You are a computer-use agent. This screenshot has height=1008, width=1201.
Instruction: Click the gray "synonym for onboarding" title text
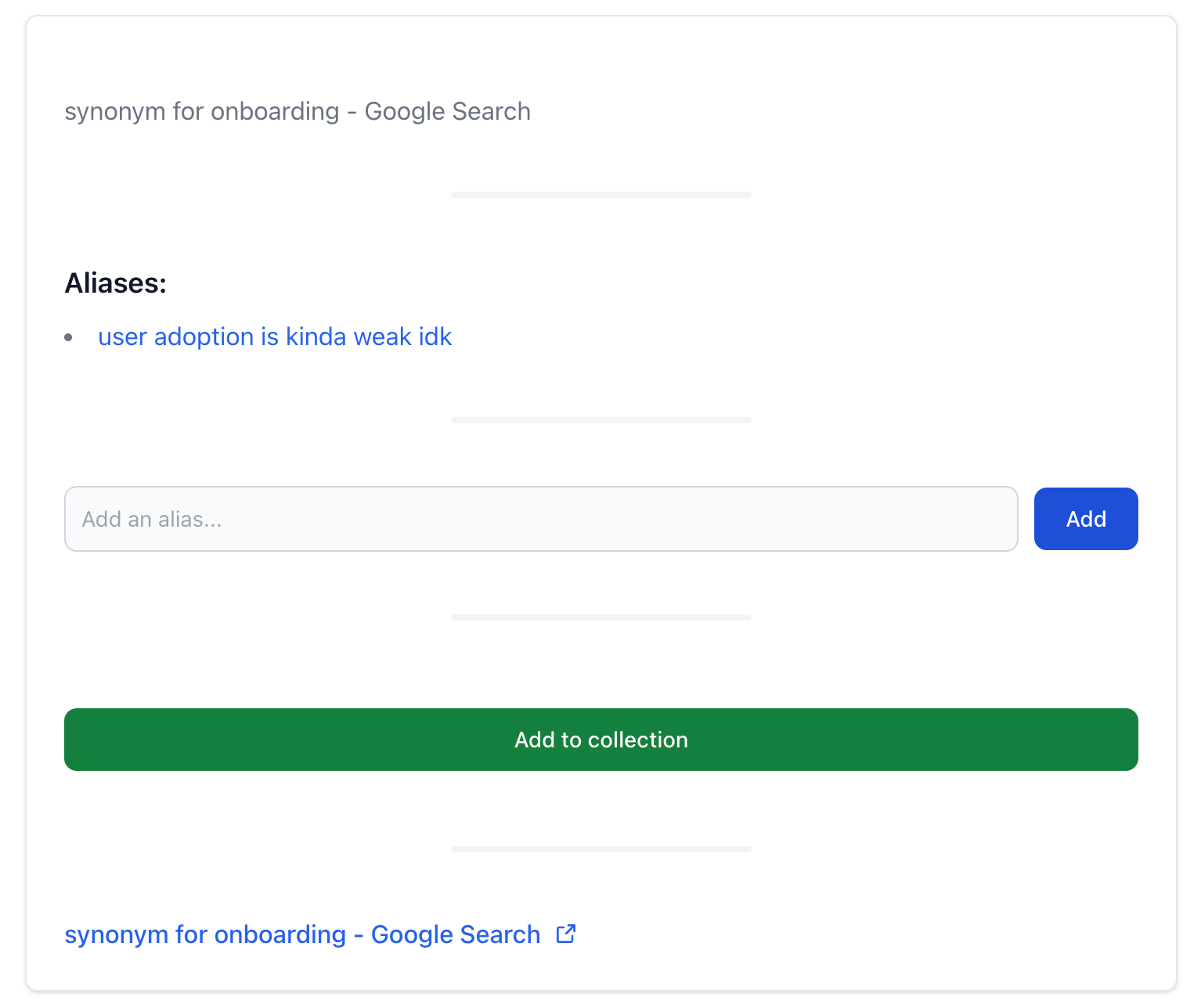point(297,111)
